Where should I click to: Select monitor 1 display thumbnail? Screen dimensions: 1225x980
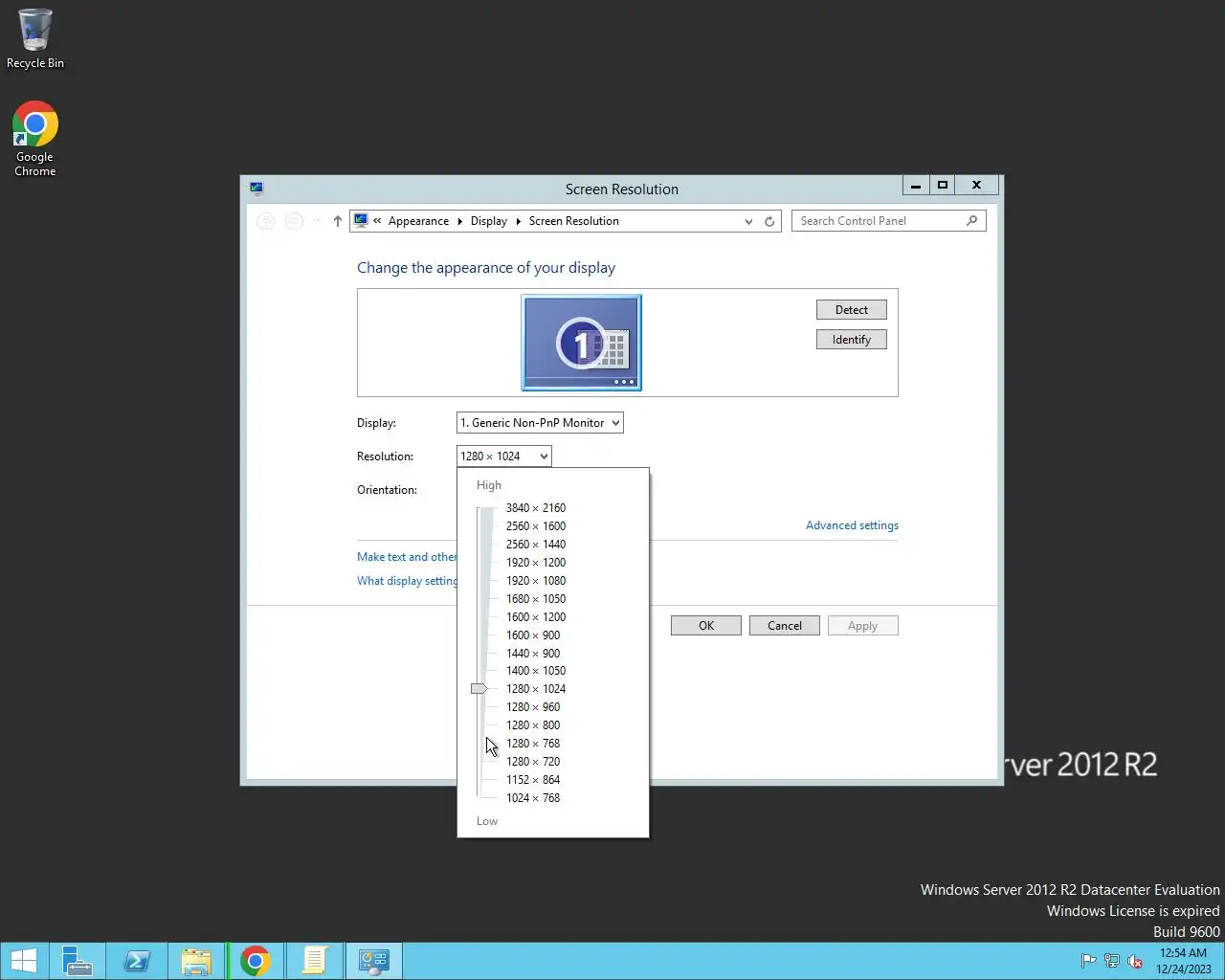click(582, 343)
